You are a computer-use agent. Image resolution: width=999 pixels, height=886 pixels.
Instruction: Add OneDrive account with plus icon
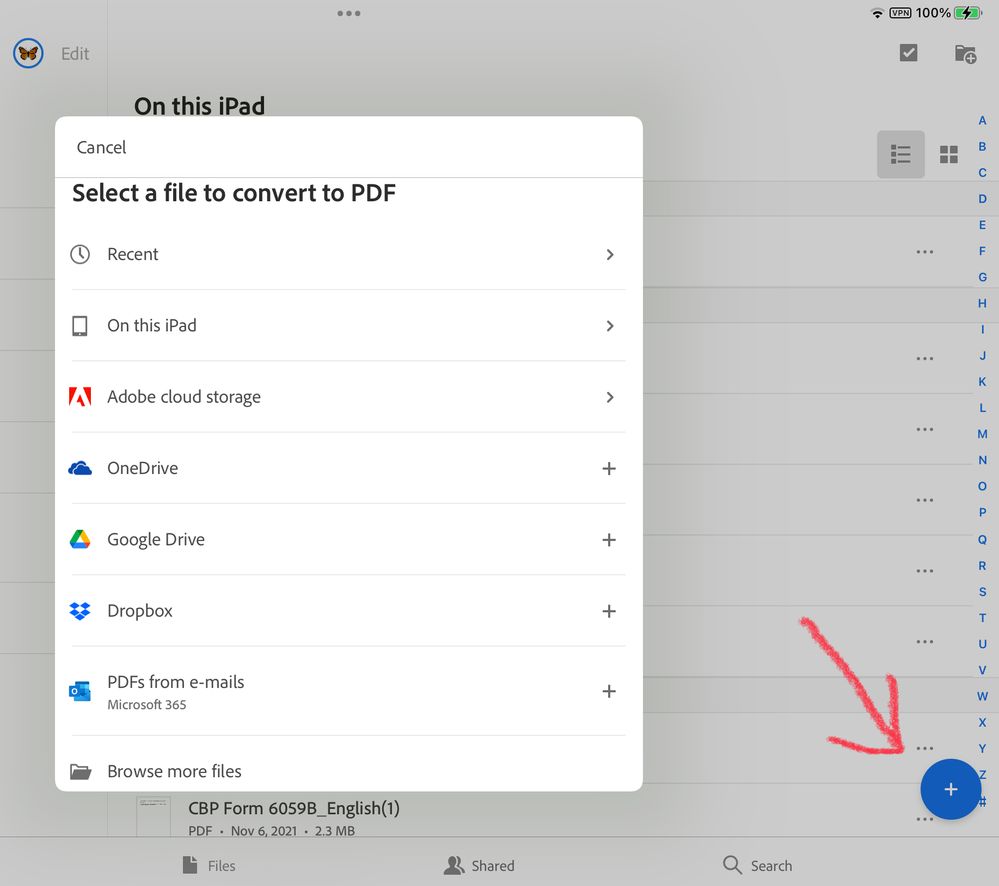pyautogui.click(x=609, y=469)
